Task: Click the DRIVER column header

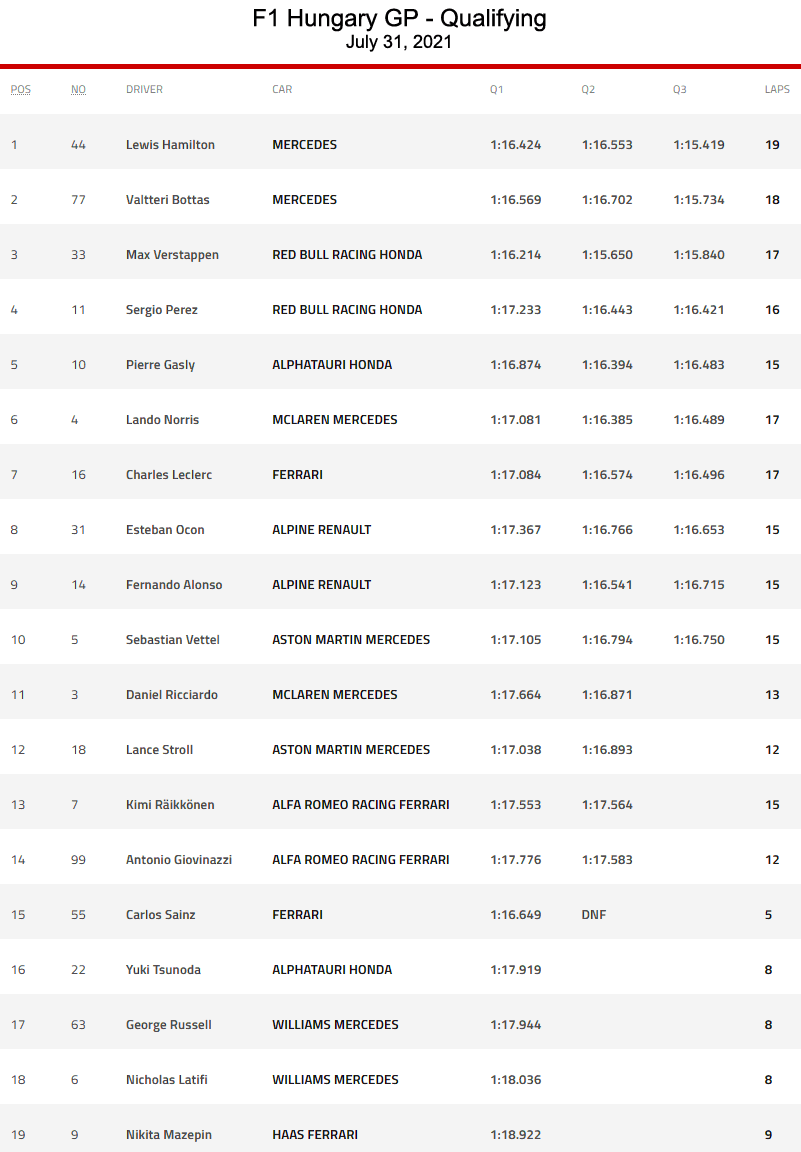Action: (144, 89)
